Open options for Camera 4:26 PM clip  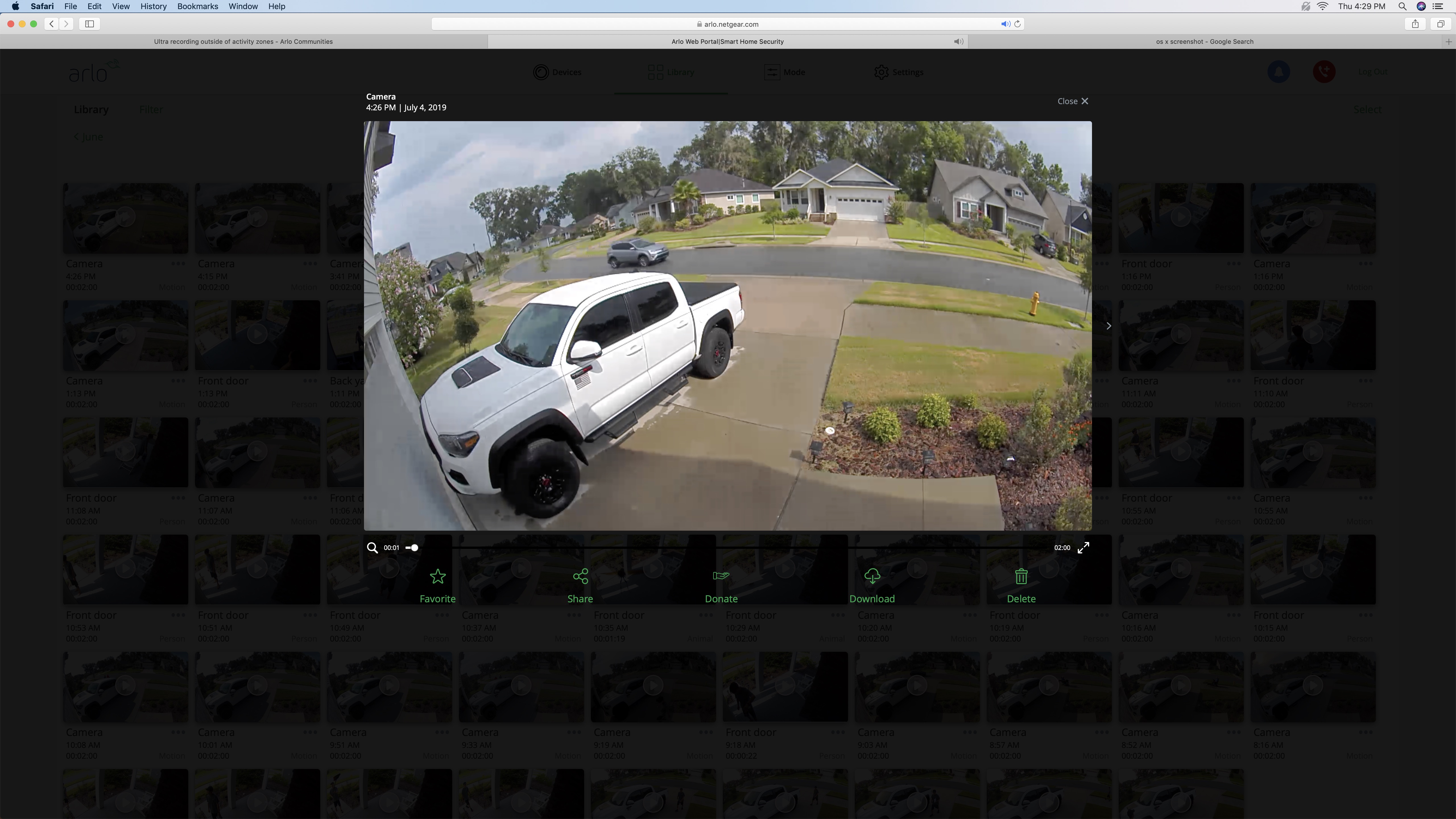(x=178, y=263)
